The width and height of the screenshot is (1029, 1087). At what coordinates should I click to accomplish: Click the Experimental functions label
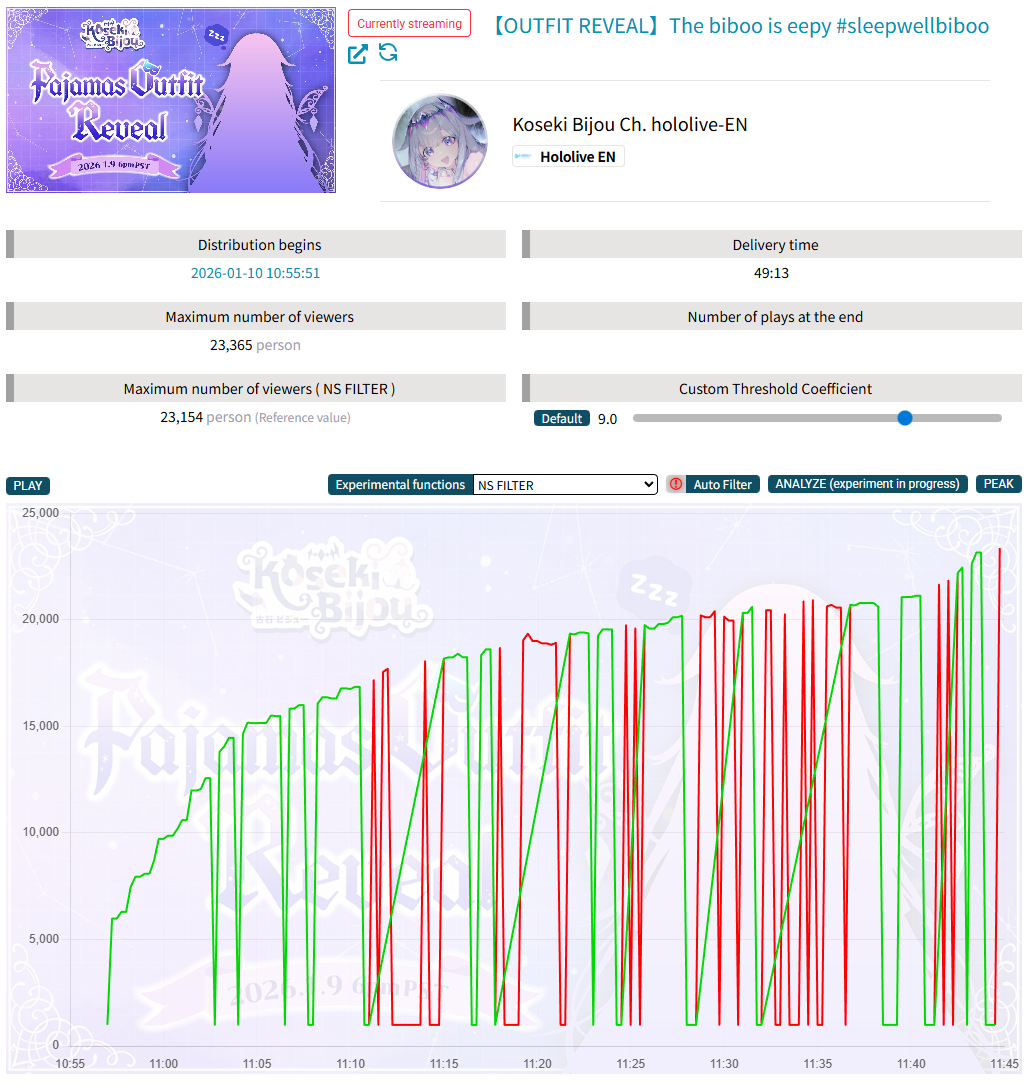(x=400, y=485)
